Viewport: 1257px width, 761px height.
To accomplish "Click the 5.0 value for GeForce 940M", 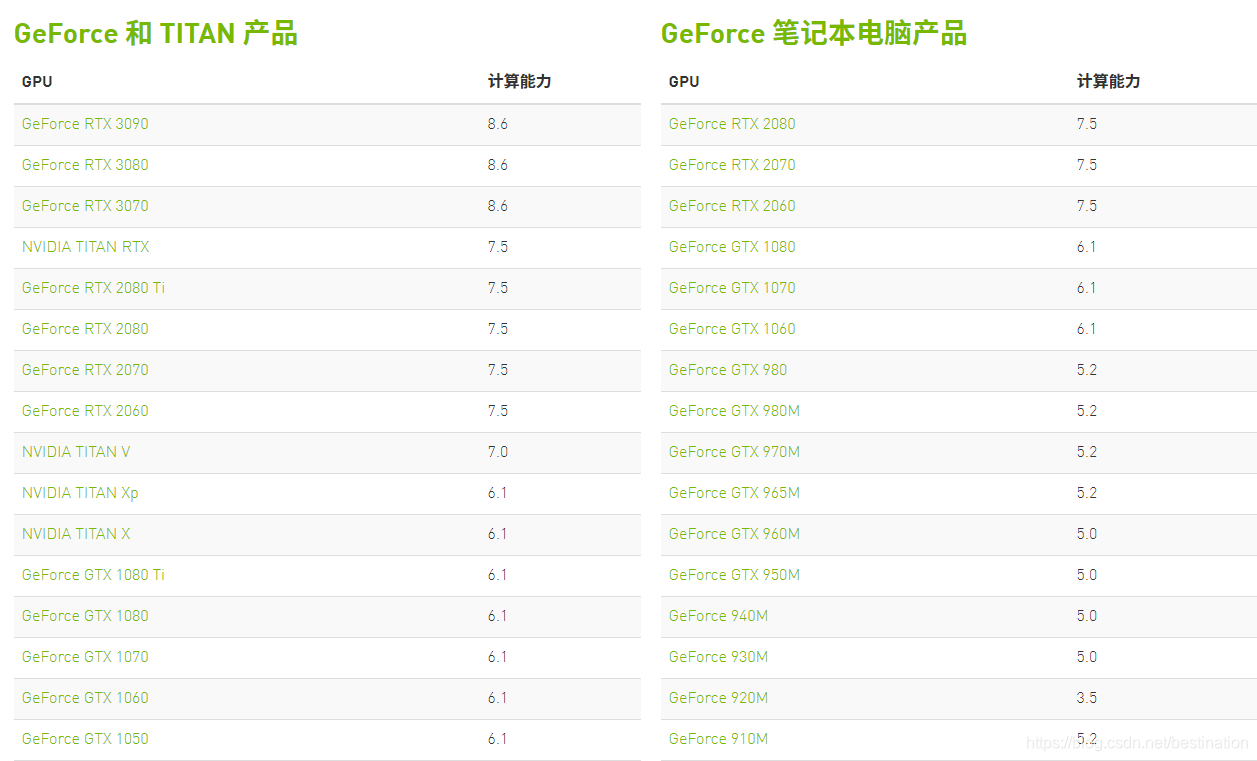I will pos(1087,616).
